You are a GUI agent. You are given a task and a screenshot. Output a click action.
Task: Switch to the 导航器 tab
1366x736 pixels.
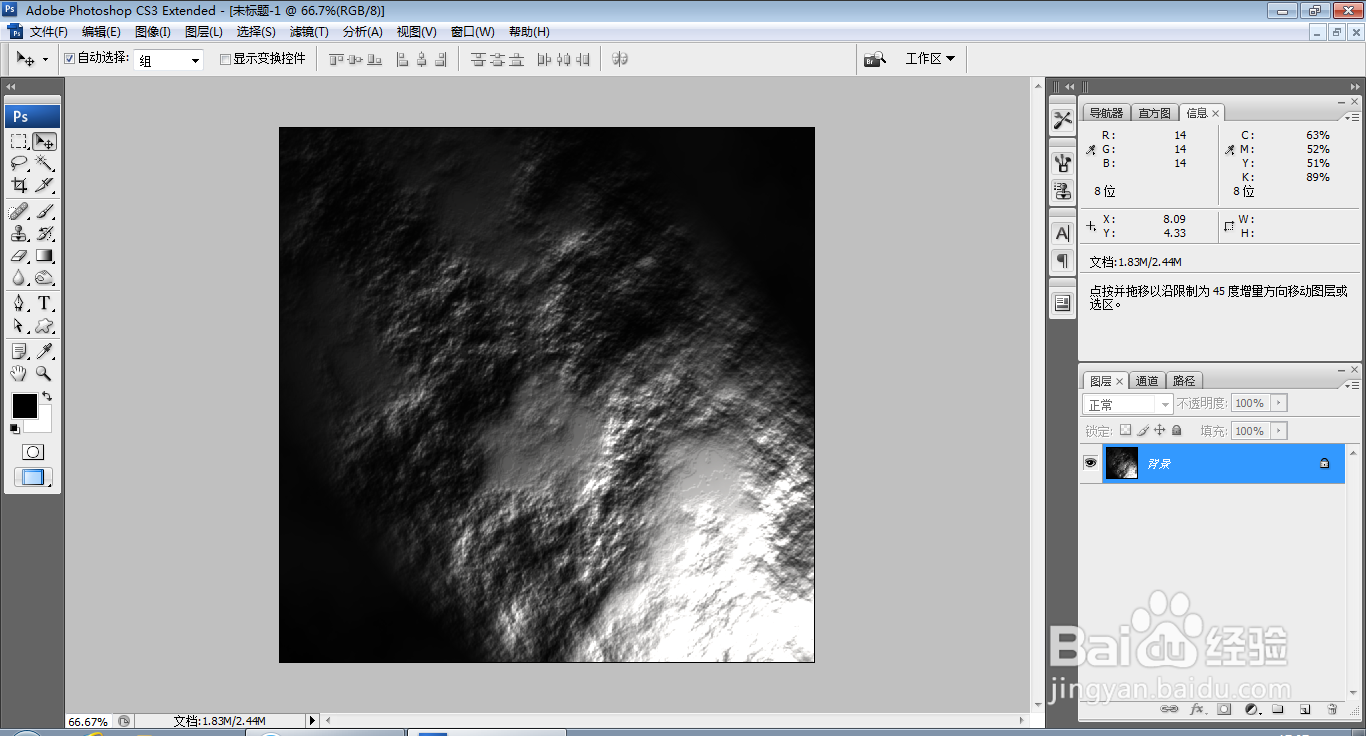(1106, 113)
